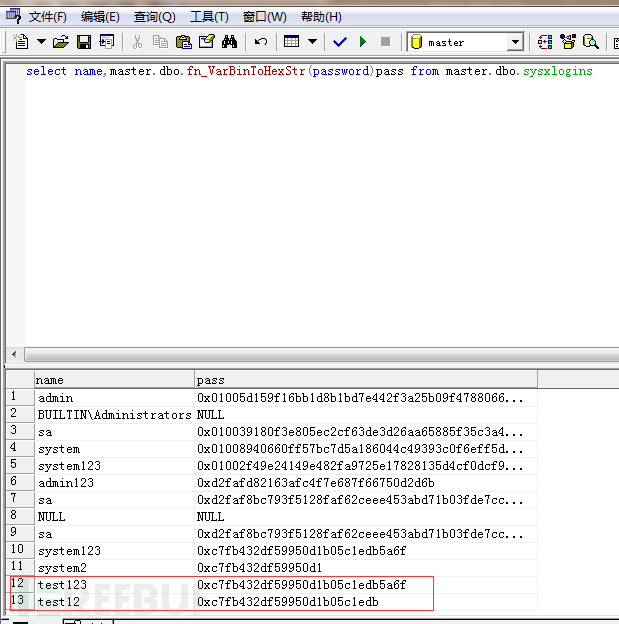Open the 查询(Q) menu
The width and height of the screenshot is (619, 624).
click(154, 17)
